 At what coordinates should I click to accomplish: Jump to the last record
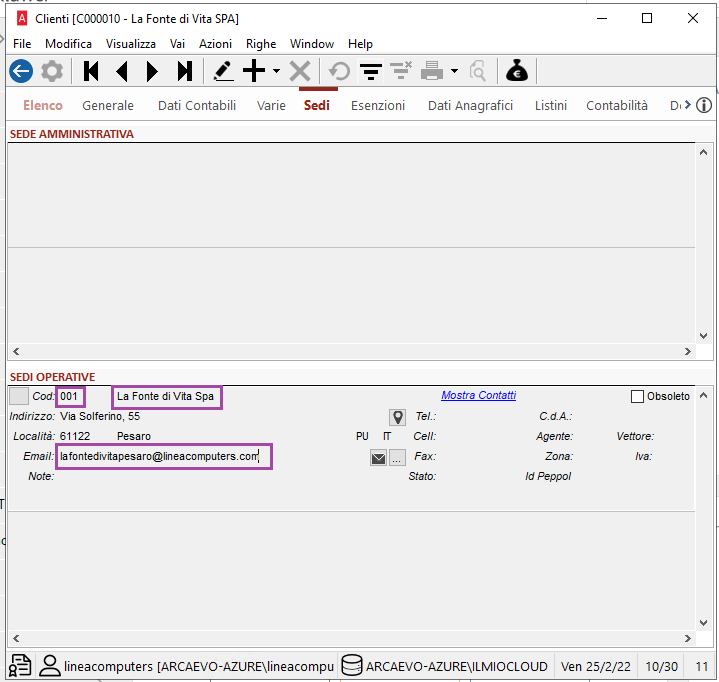[184, 71]
